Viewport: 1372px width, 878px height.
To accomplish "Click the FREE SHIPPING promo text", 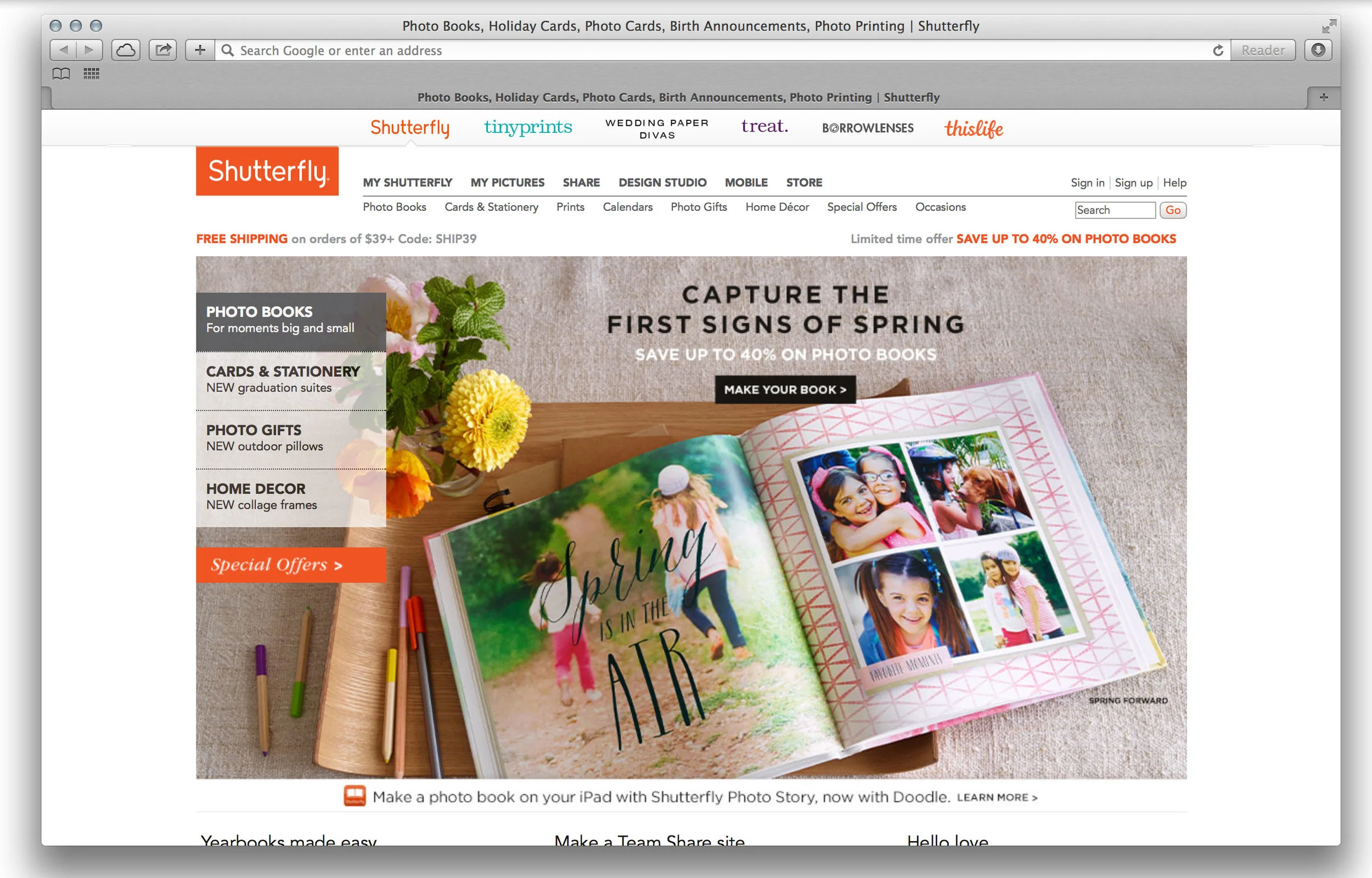I will 241,239.
